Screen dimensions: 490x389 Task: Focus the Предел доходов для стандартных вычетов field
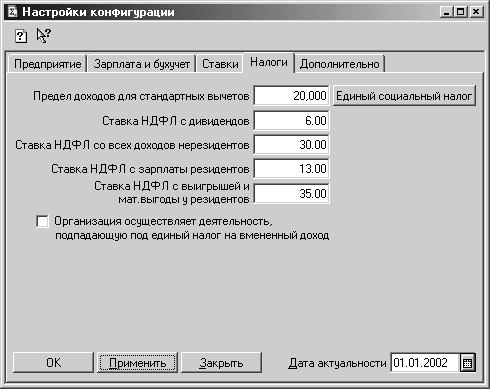tap(291, 96)
